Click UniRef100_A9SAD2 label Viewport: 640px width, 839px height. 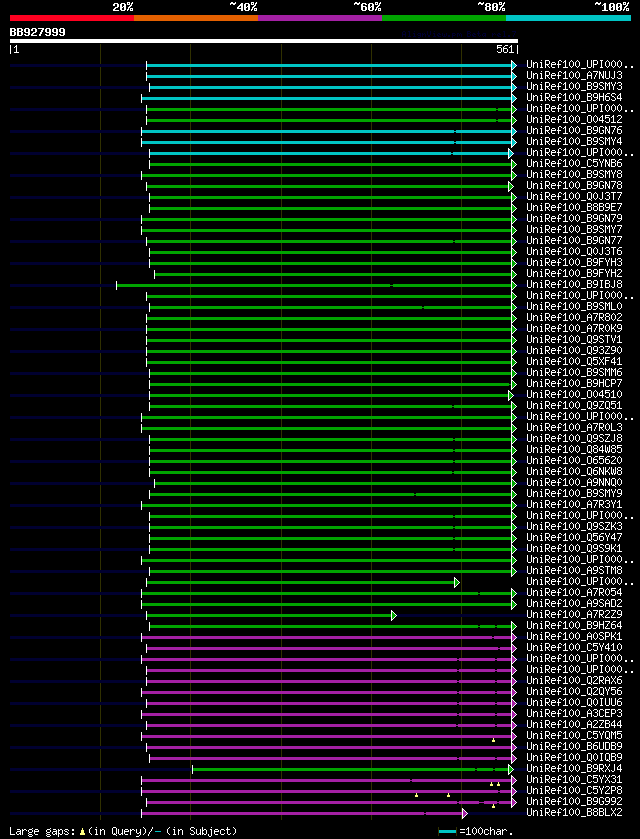[574, 604]
